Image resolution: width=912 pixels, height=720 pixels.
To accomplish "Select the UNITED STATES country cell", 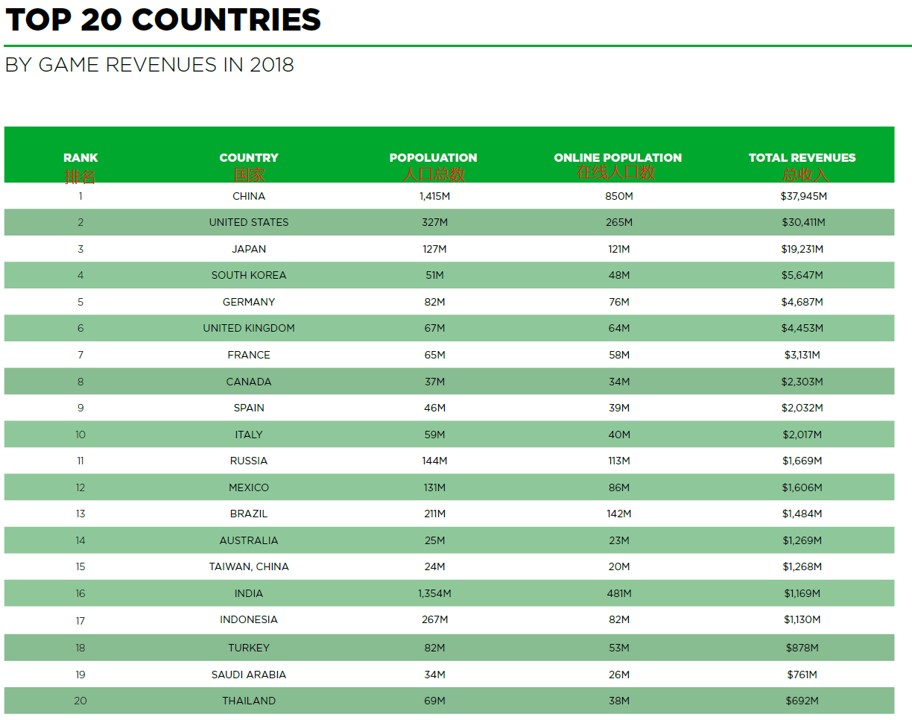I will point(249,222).
